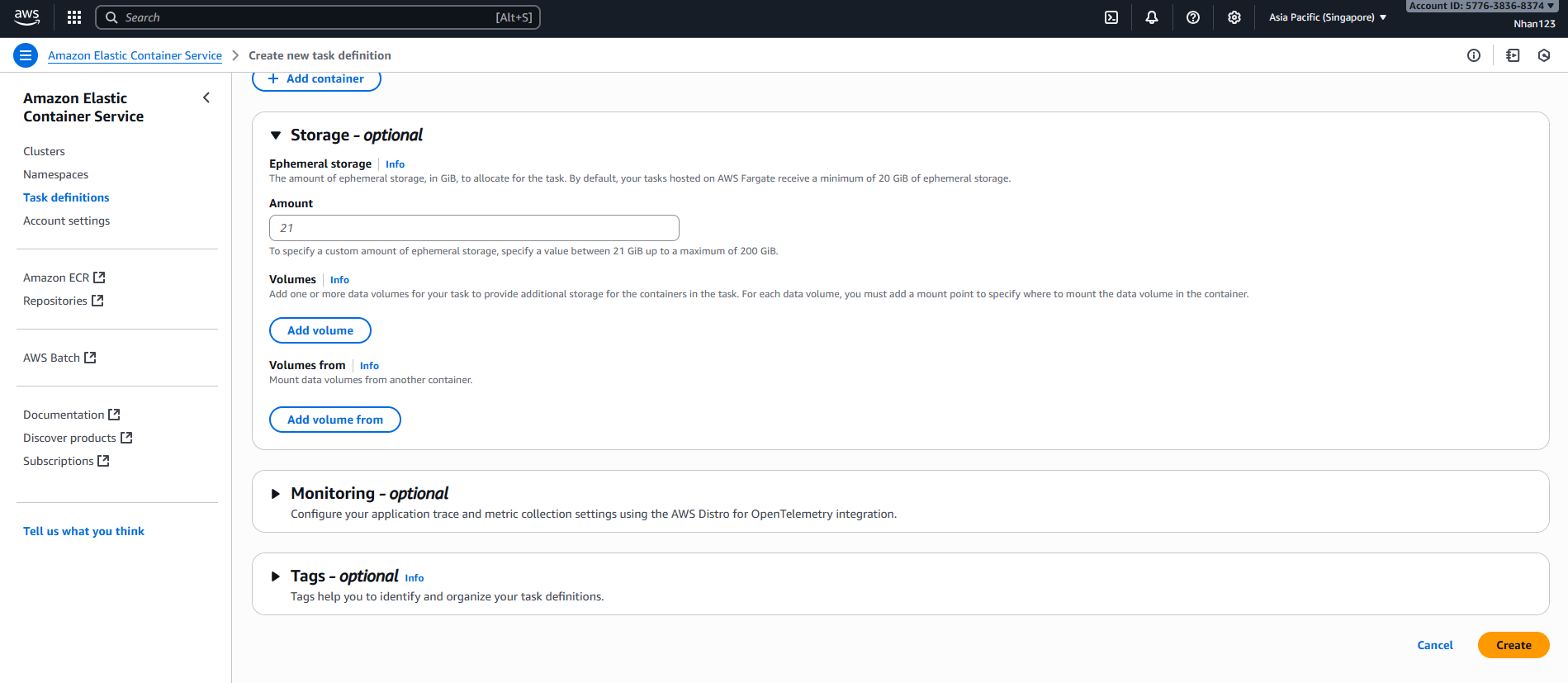Image resolution: width=1568 pixels, height=683 pixels.
Task: Open the notifications bell
Action: point(1152,17)
